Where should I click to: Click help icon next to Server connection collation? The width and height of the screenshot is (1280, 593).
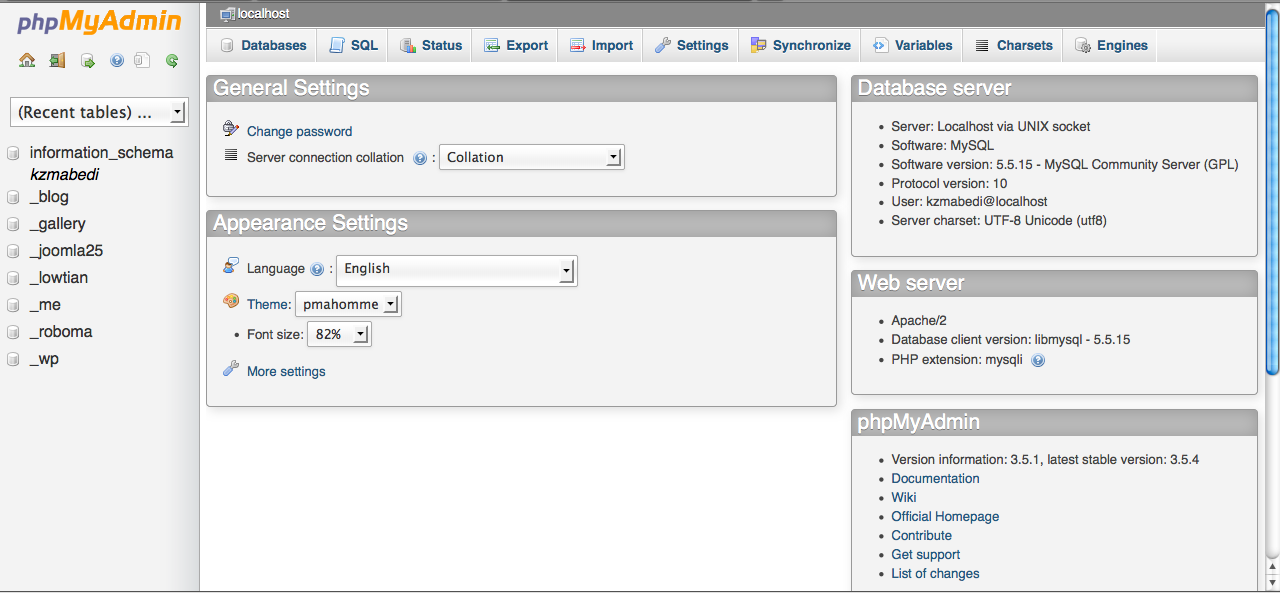coord(420,158)
